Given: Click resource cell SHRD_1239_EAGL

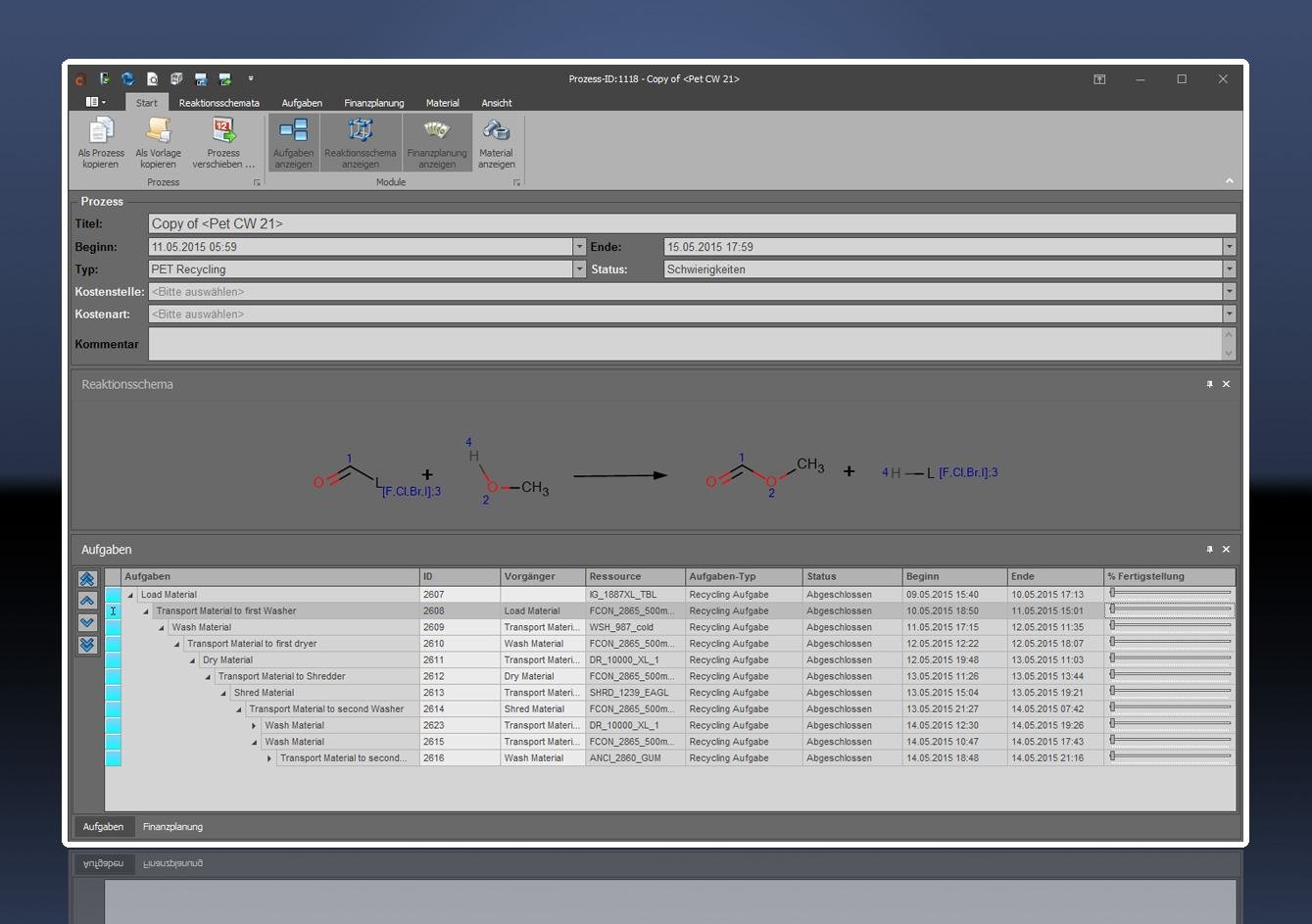Looking at the screenshot, I should pos(636,693).
